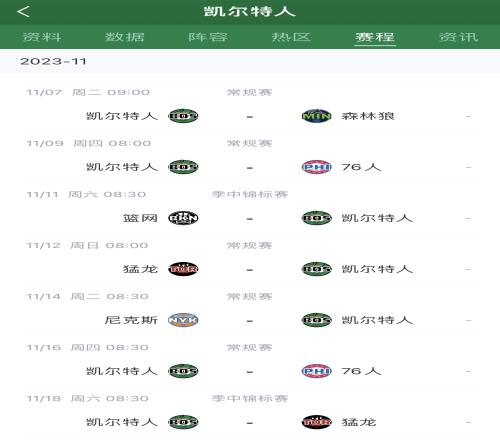Select the 猛龙 logo in the 11/12 game

(183, 269)
